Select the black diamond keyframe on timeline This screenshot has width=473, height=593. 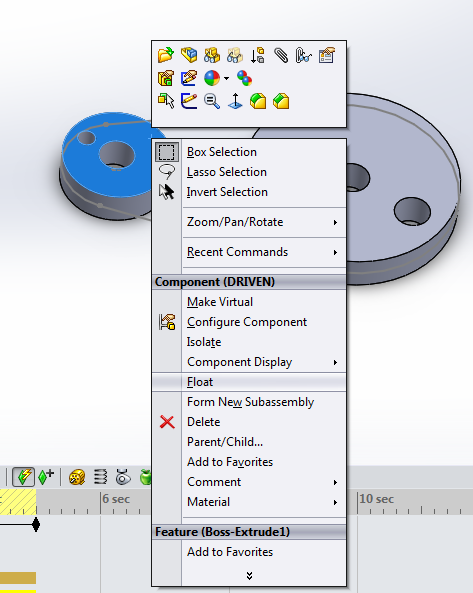point(36,525)
